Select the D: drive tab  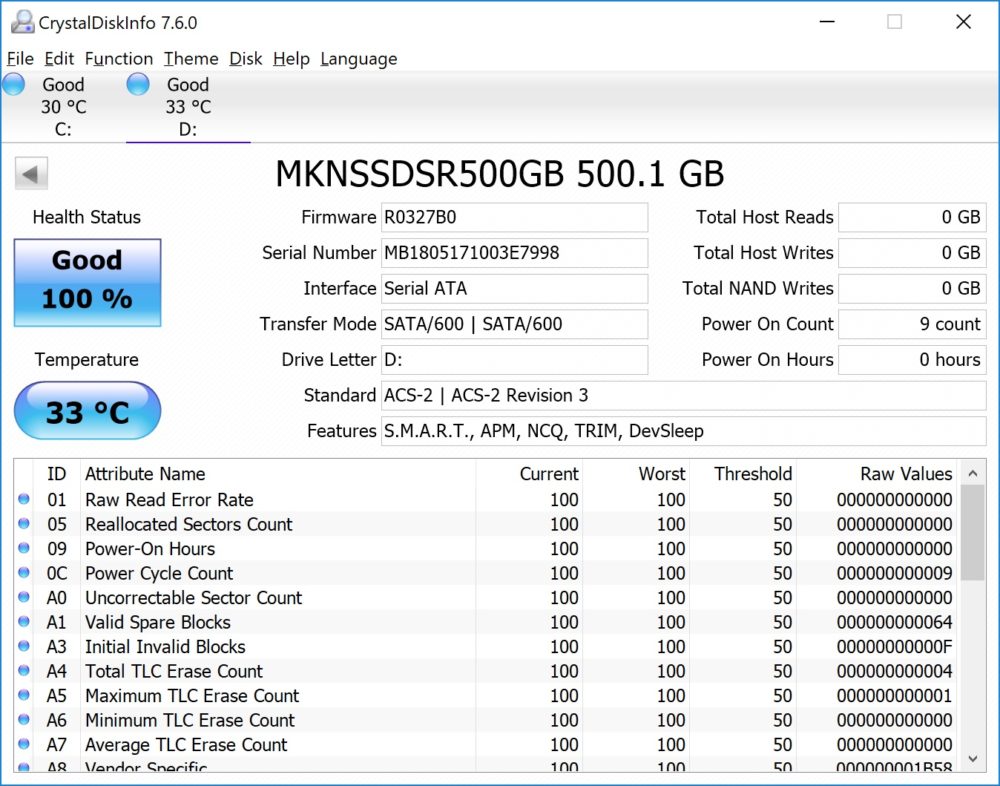click(x=188, y=107)
